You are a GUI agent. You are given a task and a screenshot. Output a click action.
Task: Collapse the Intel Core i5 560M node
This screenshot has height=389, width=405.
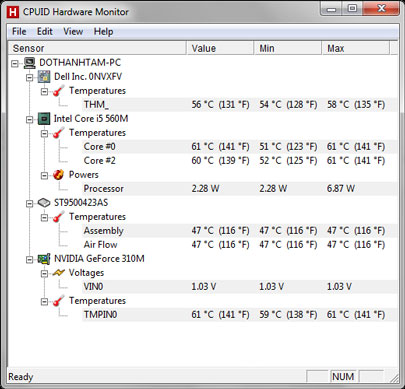point(30,119)
